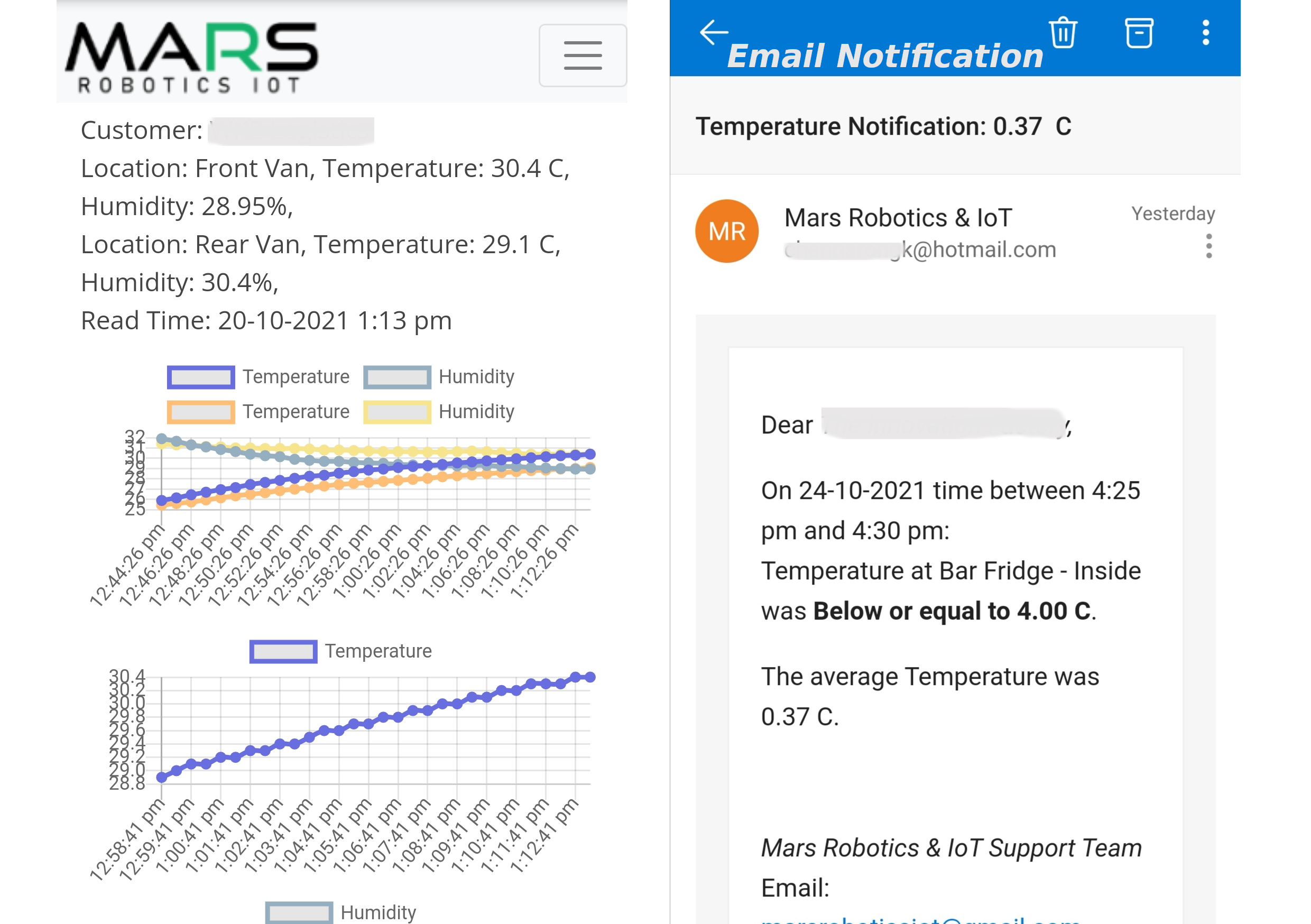Open sender message options three dots
This screenshot has width=1311, height=924.
[1208, 246]
